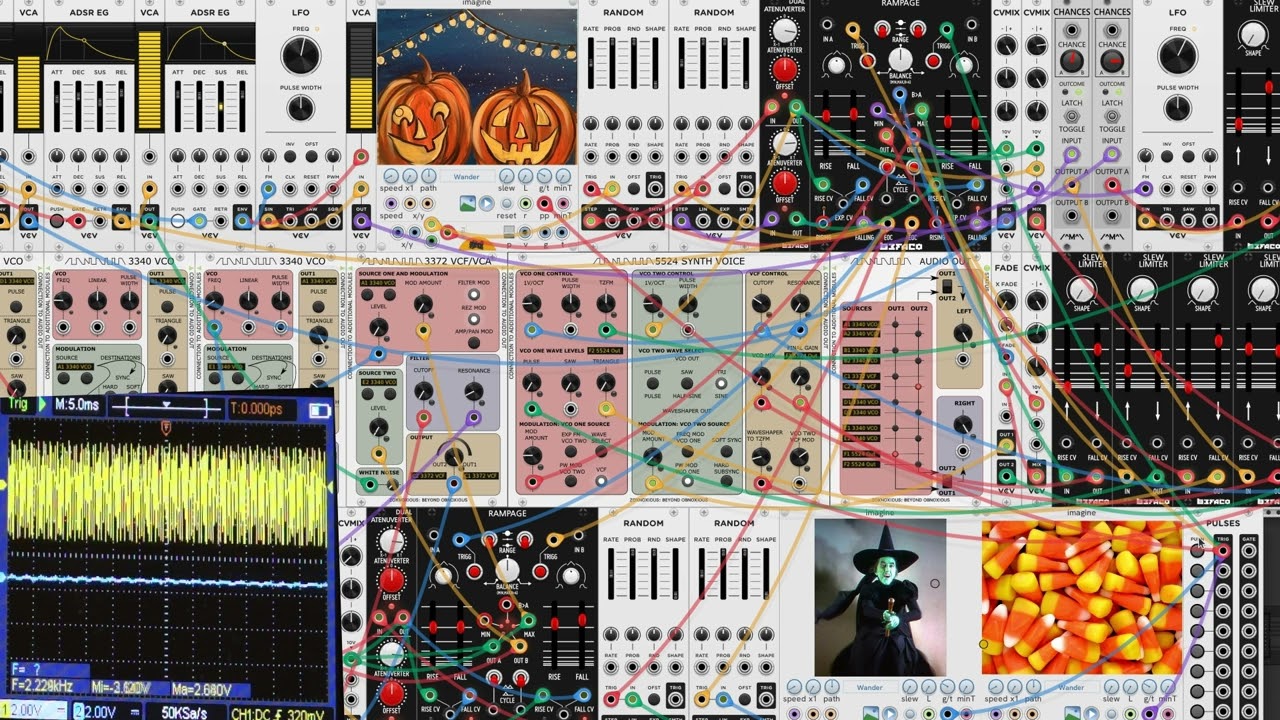Screen dimensions: 1280x720
Task: Click the RIGHT level knob on Audio Out
Action: 963,424
